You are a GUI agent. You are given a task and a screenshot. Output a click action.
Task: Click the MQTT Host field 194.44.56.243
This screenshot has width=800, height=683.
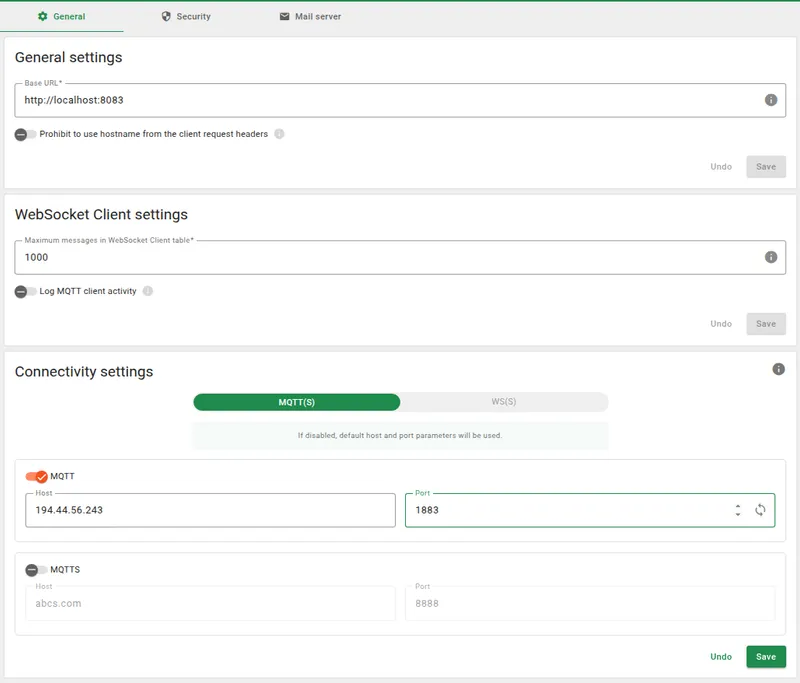click(x=210, y=510)
